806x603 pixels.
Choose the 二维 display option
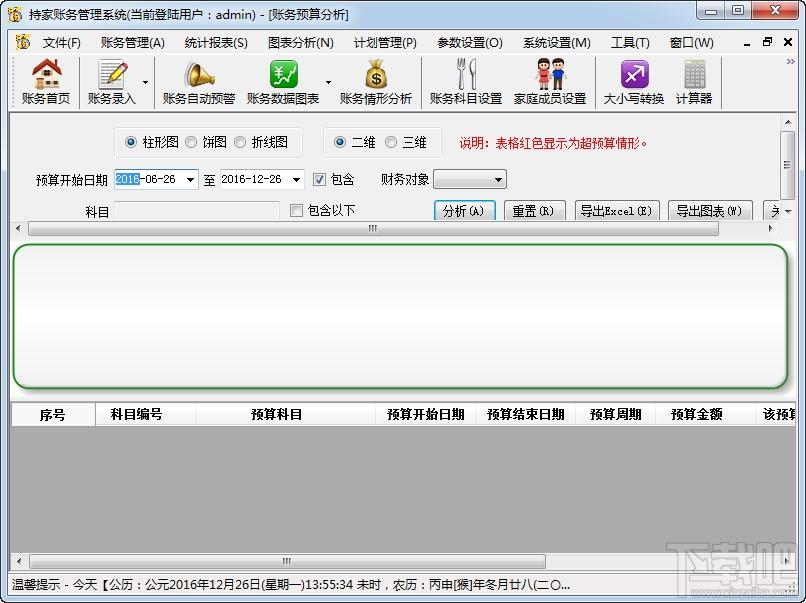pyautogui.click(x=355, y=142)
